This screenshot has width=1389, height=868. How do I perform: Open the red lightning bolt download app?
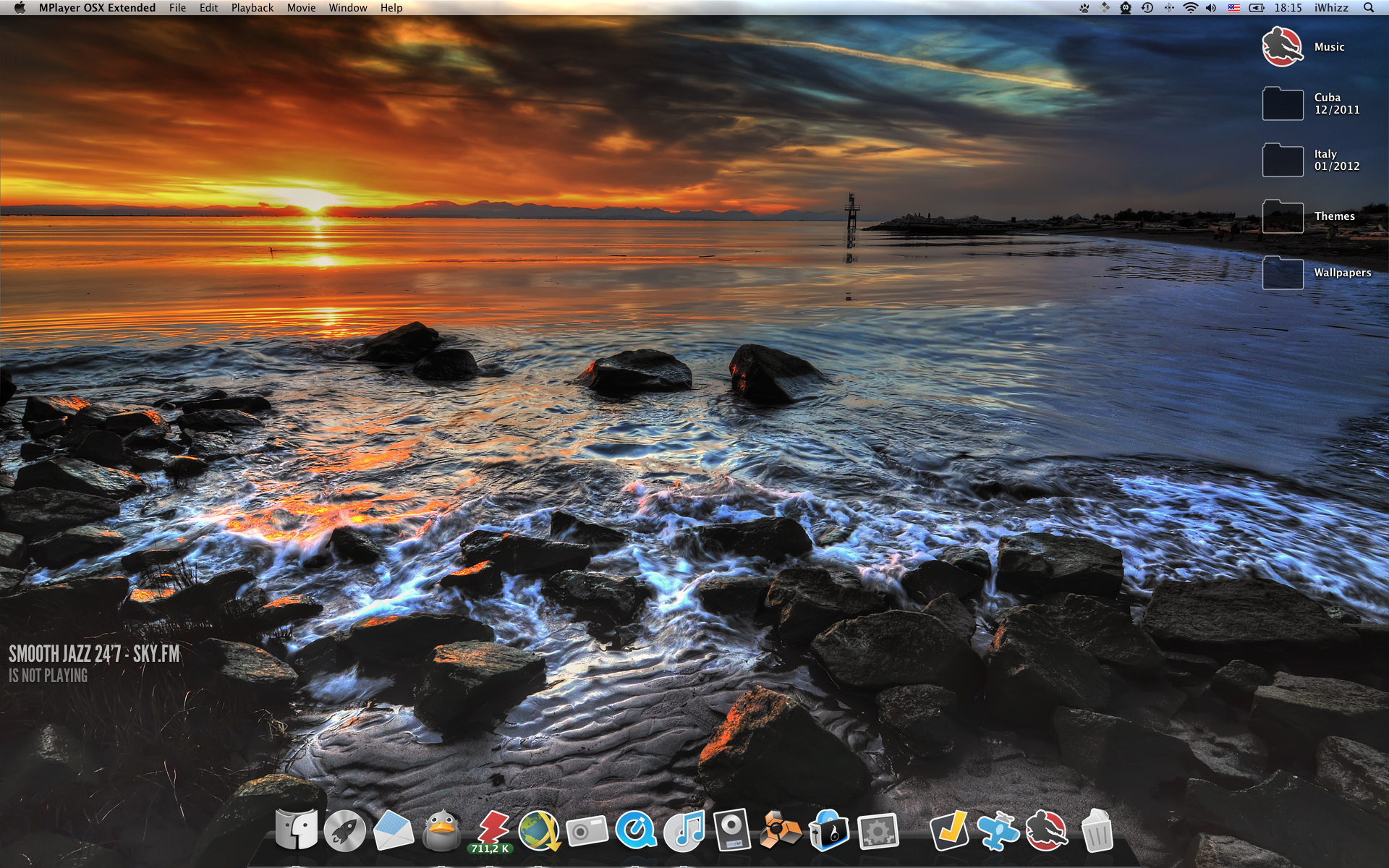[x=492, y=827]
